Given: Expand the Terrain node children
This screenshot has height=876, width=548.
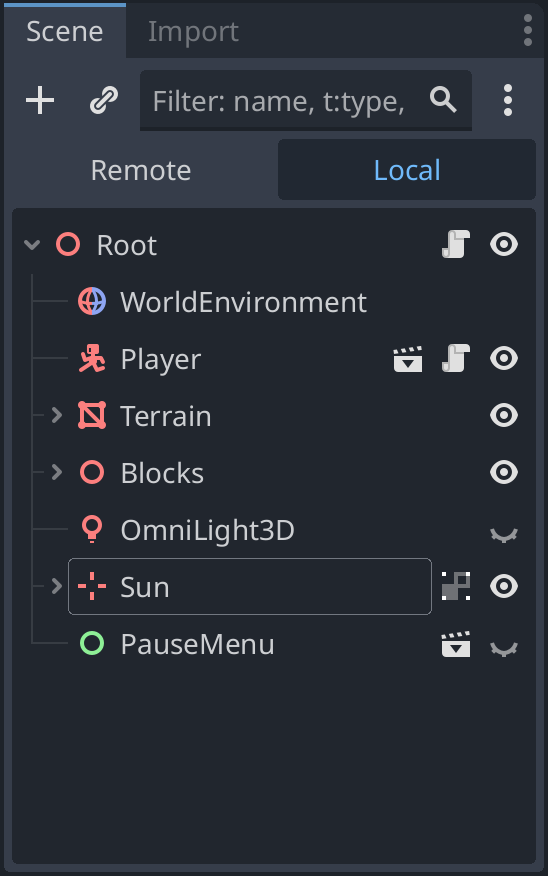Looking at the screenshot, I should click(x=56, y=415).
